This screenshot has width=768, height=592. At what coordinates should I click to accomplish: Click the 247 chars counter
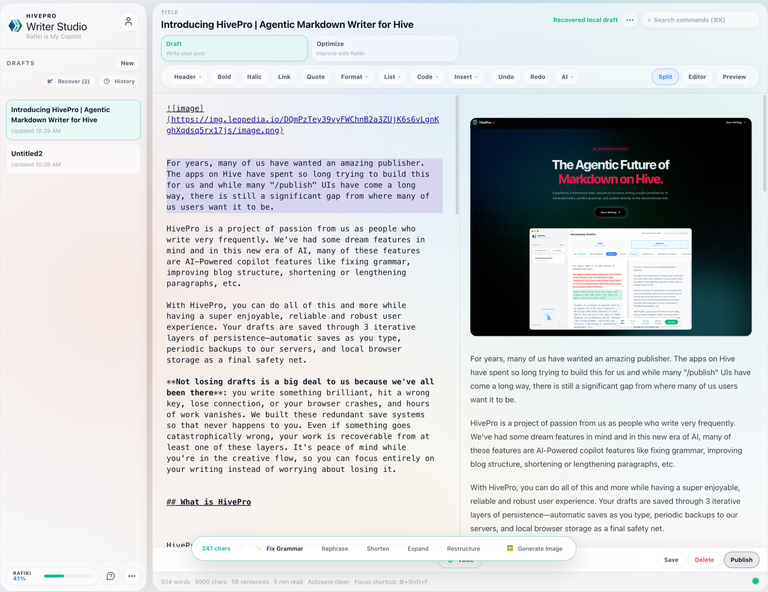tap(216, 548)
